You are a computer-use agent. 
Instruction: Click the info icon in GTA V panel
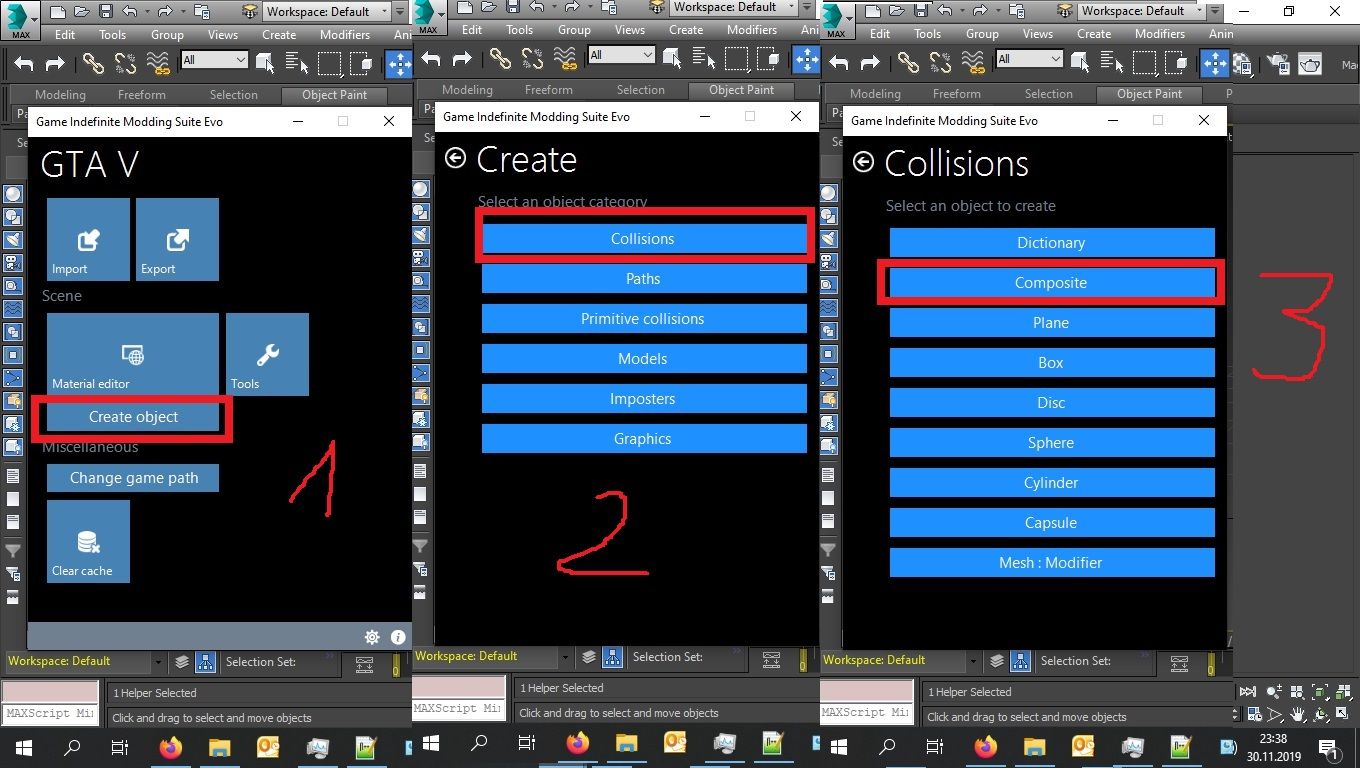click(x=397, y=637)
